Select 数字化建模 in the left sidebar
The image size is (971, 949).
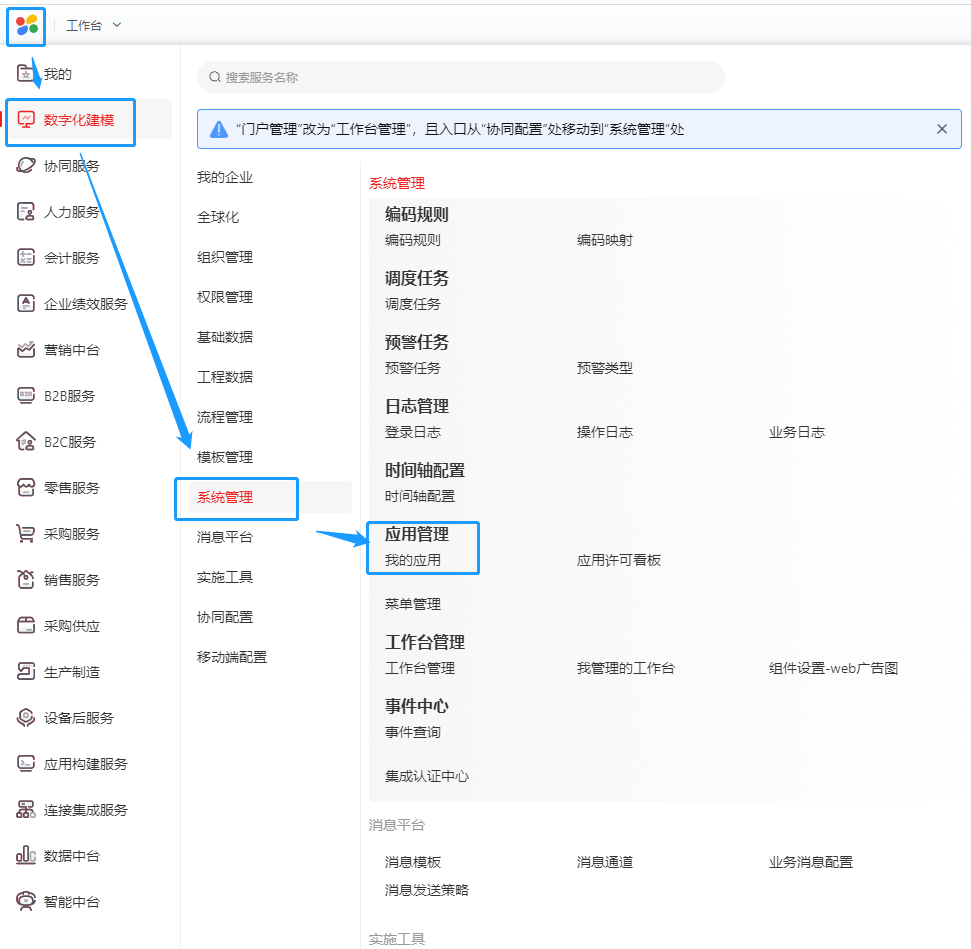click(x=78, y=120)
